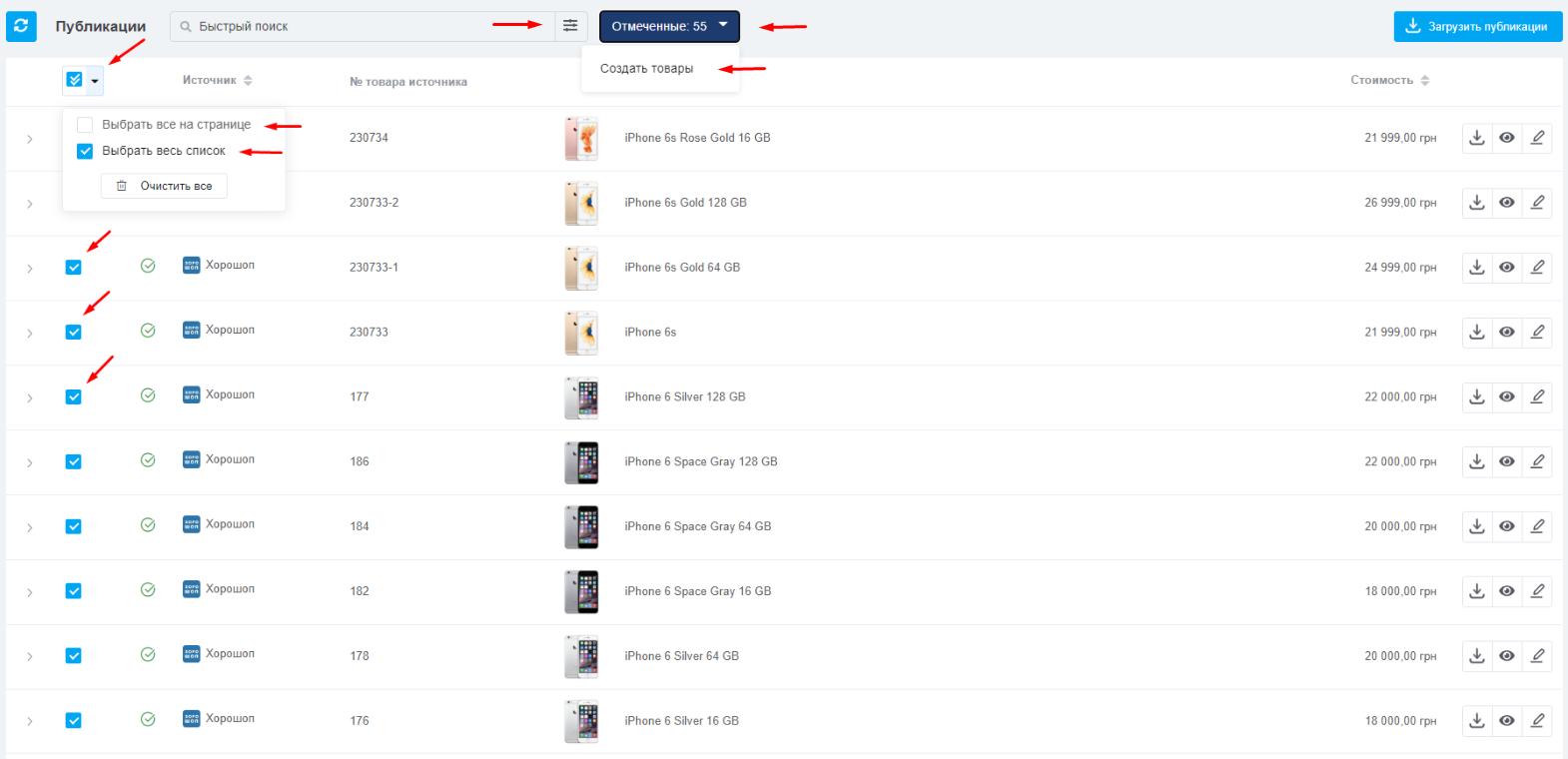Uncheck row 230733-1 checkbox
1568x759 pixels.
coord(73,268)
